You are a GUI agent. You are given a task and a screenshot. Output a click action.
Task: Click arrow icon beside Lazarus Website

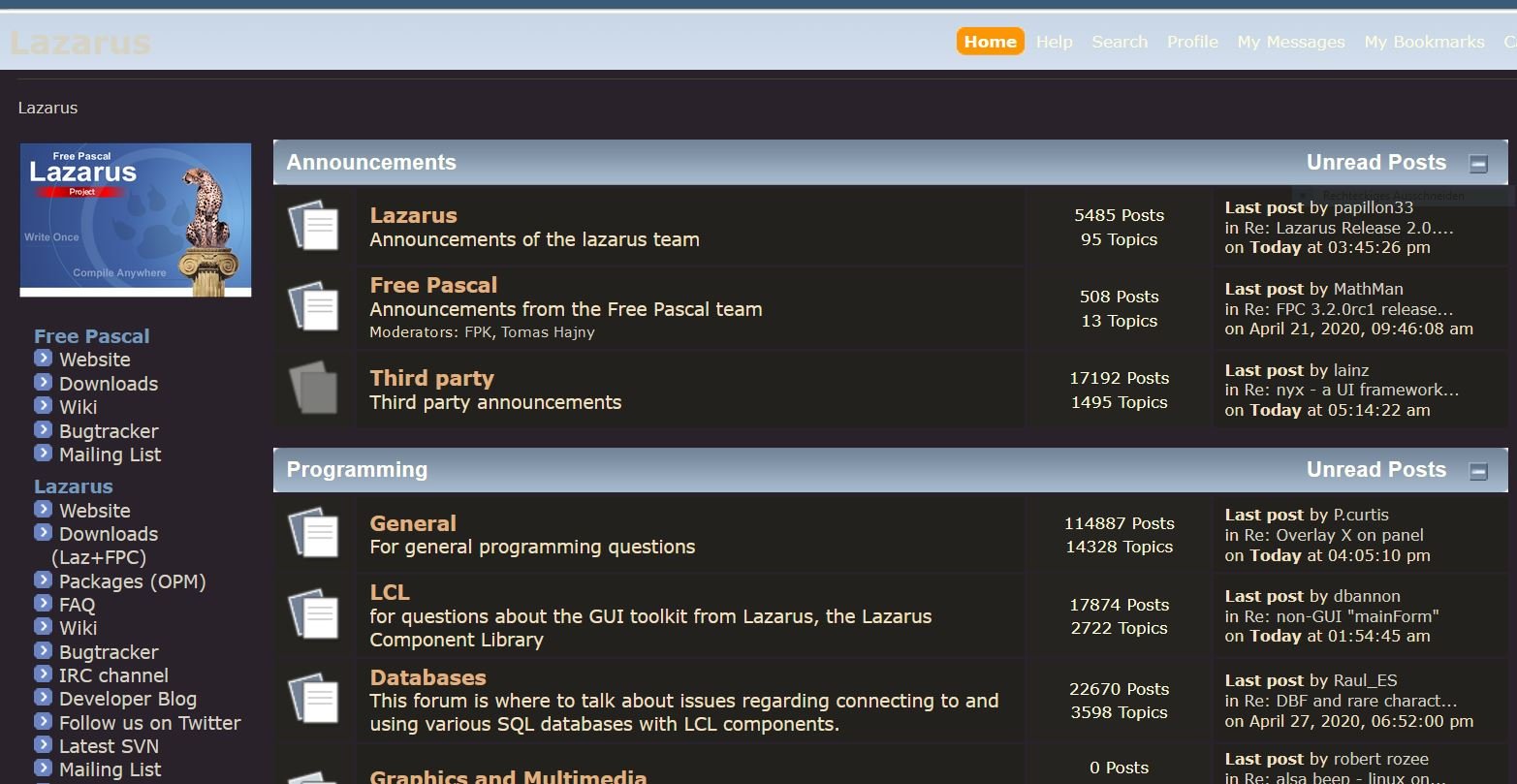43,509
